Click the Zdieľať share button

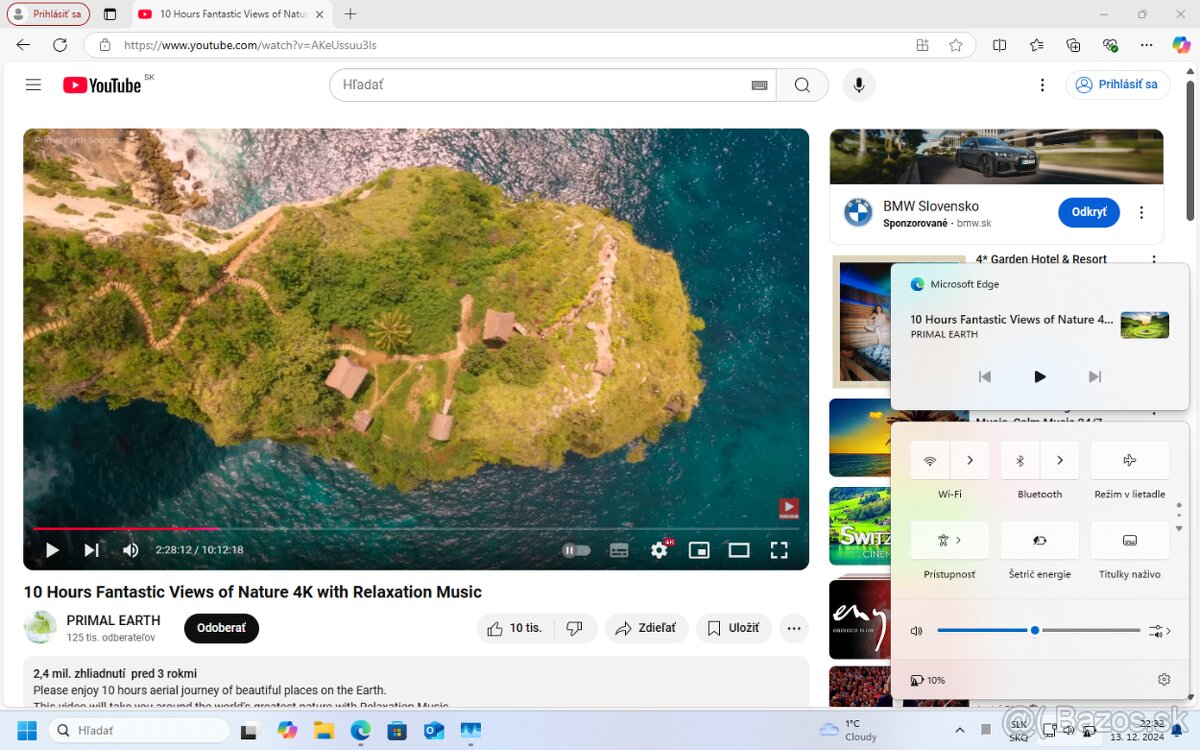point(646,628)
